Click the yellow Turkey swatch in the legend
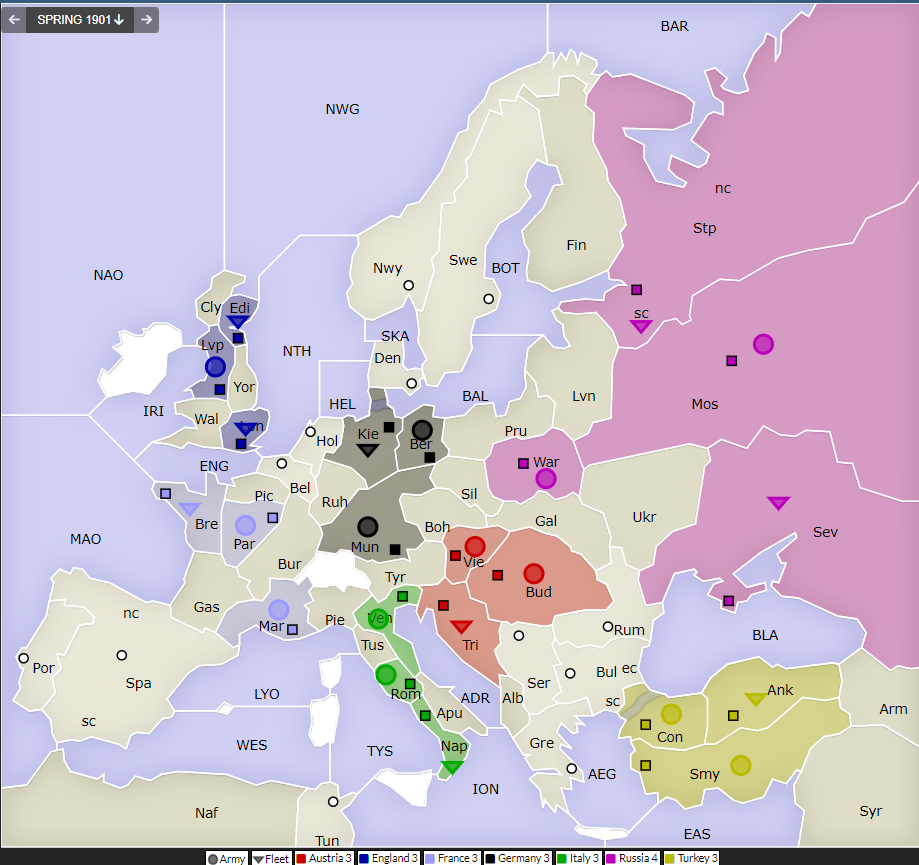Image resolution: width=919 pixels, height=865 pixels. tap(669, 859)
